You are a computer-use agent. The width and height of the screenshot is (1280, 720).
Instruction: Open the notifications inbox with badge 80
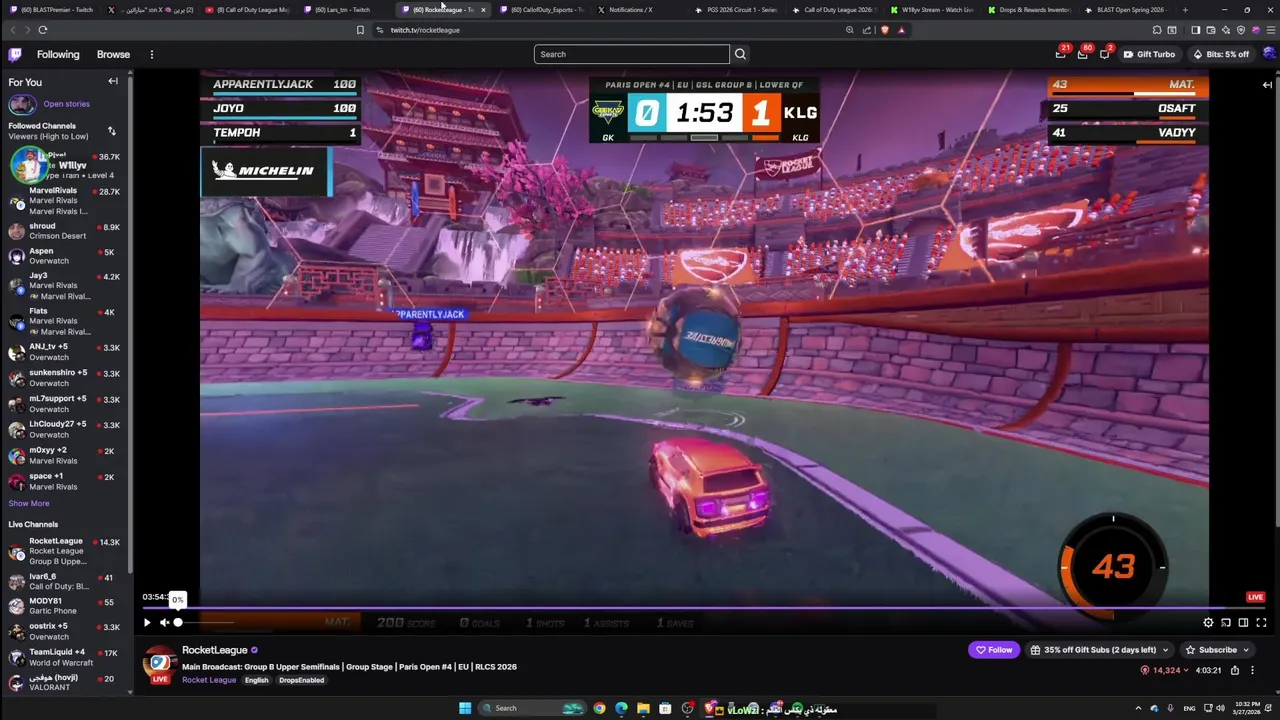coord(1083,54)
